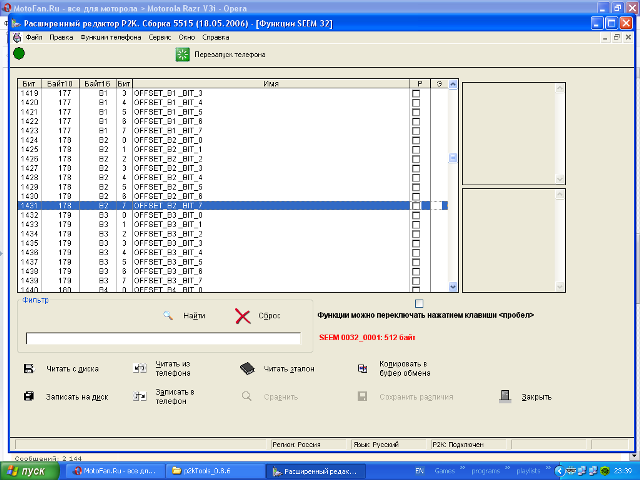Click the table scrollbar up arrow

pyautogui.click(x=453, y=84)
